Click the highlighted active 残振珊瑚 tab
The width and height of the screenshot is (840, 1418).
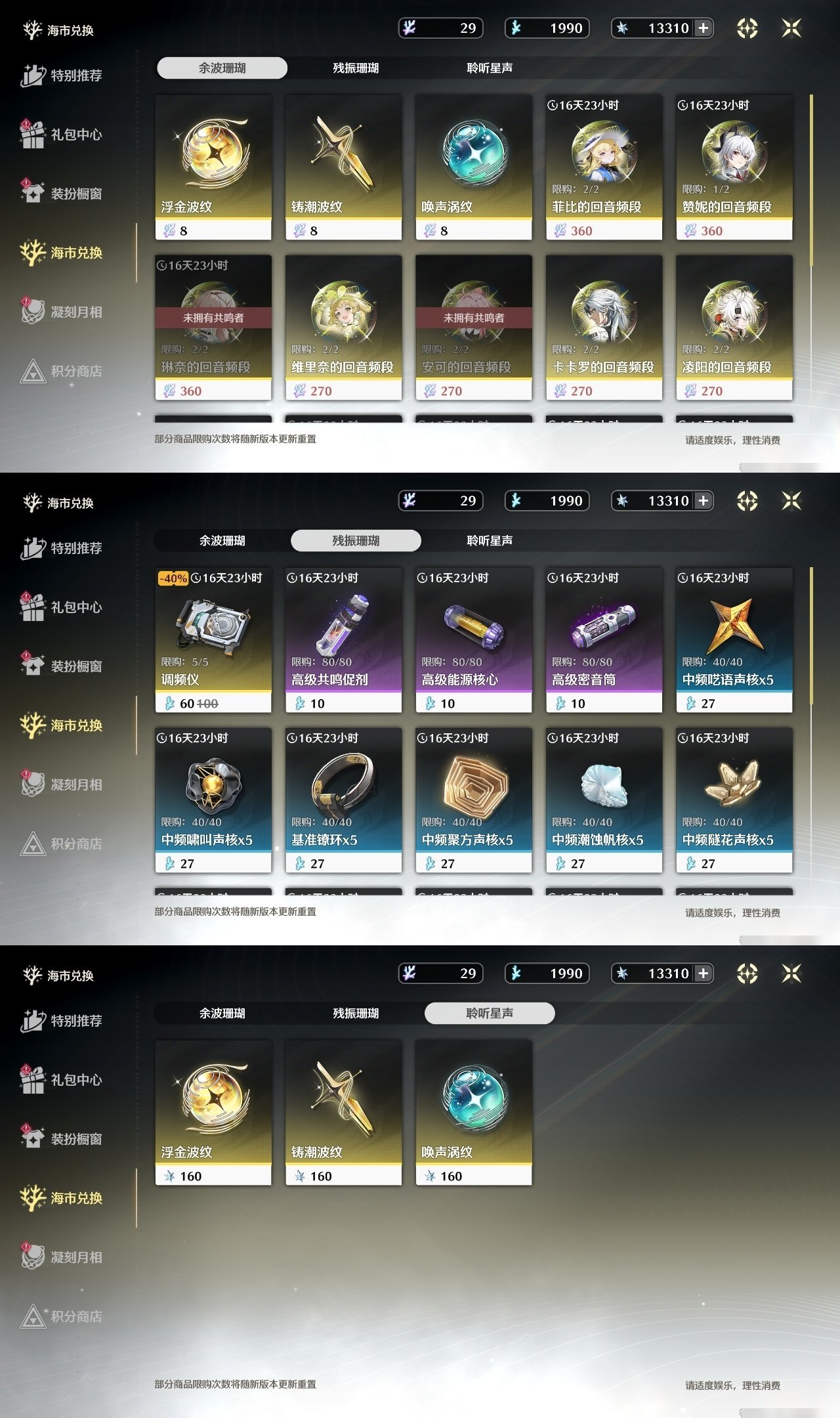tap(356, 540)
